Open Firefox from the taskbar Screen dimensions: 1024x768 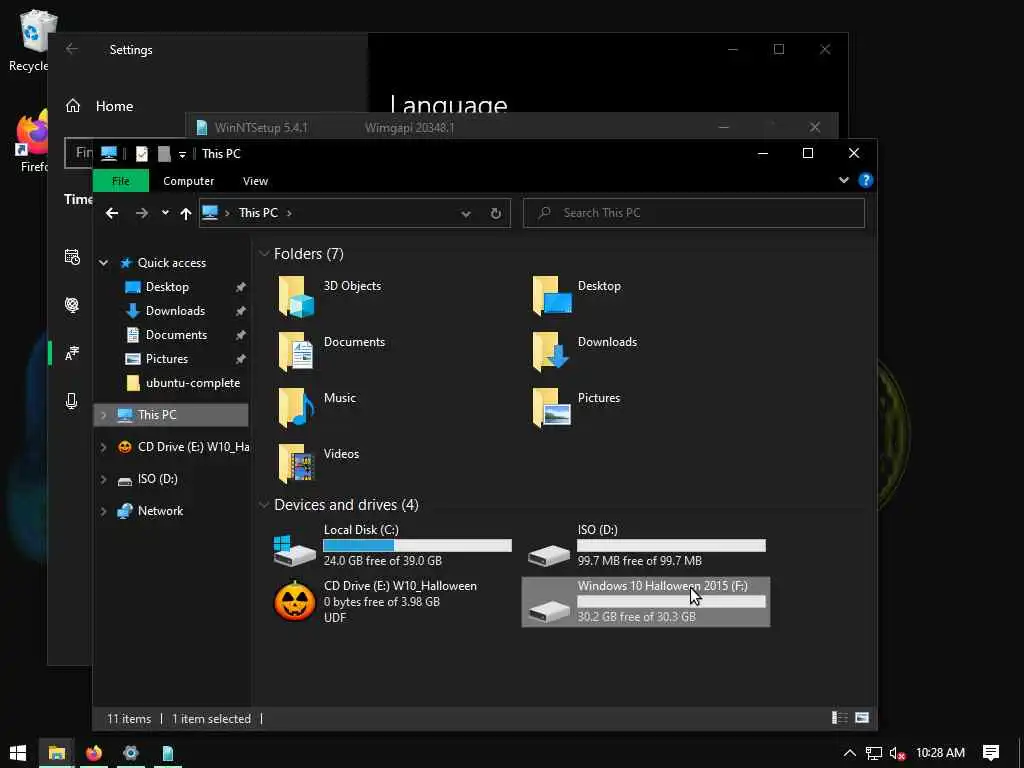click(x=94, y=753)
